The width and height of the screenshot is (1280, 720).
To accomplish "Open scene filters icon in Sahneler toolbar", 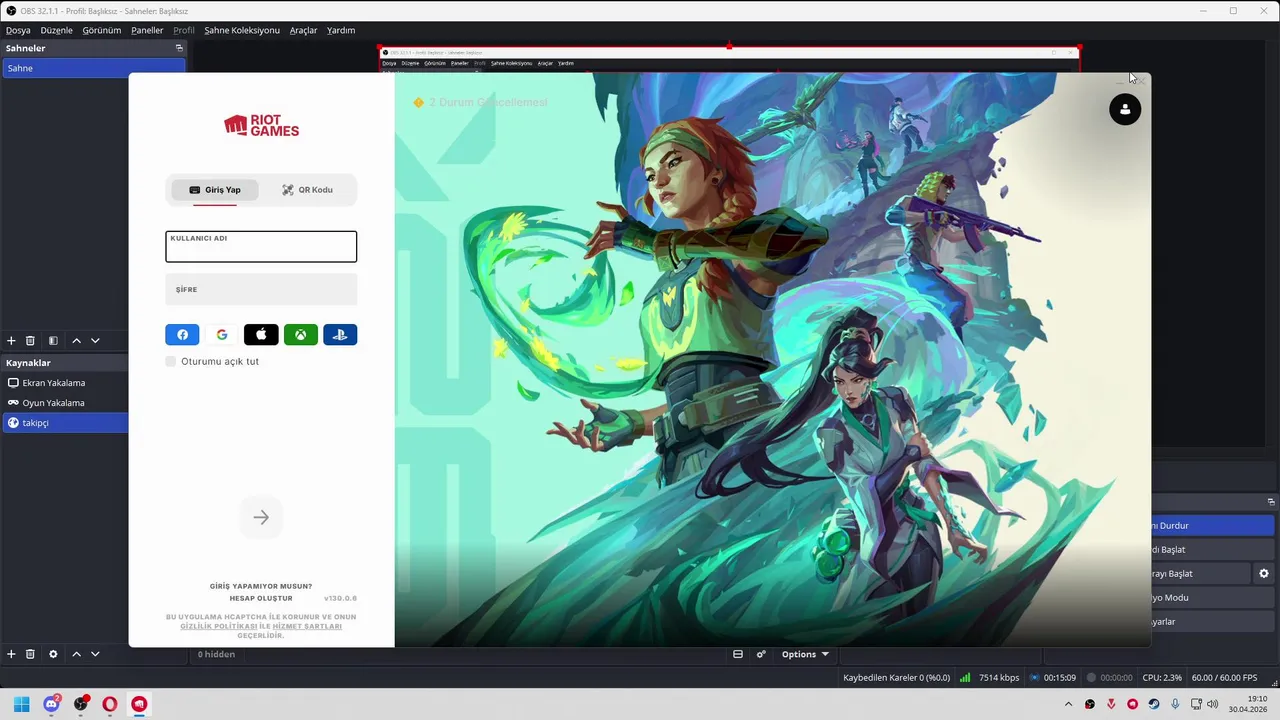I will pyautogui.click(x=53, y=341).
